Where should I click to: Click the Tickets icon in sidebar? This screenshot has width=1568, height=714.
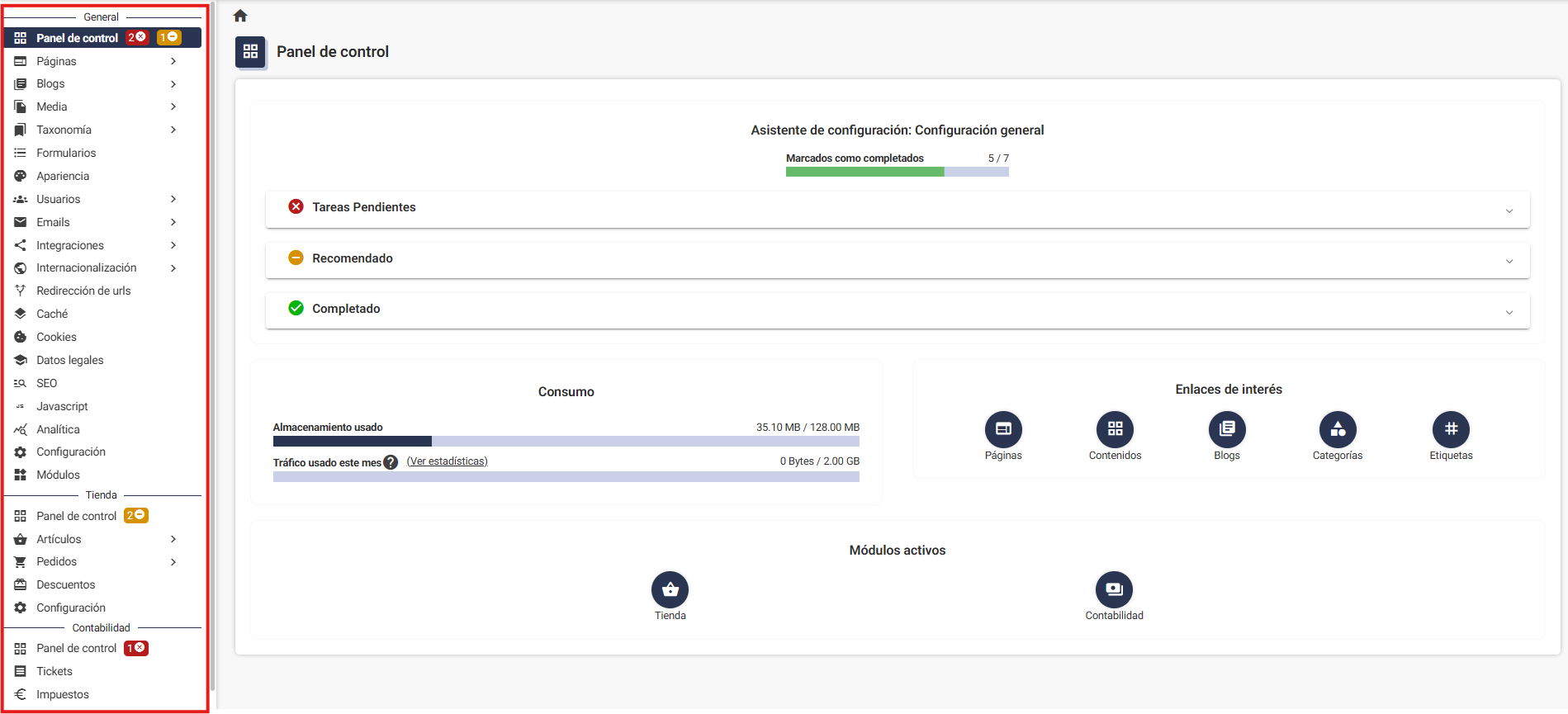click(21, 671)
